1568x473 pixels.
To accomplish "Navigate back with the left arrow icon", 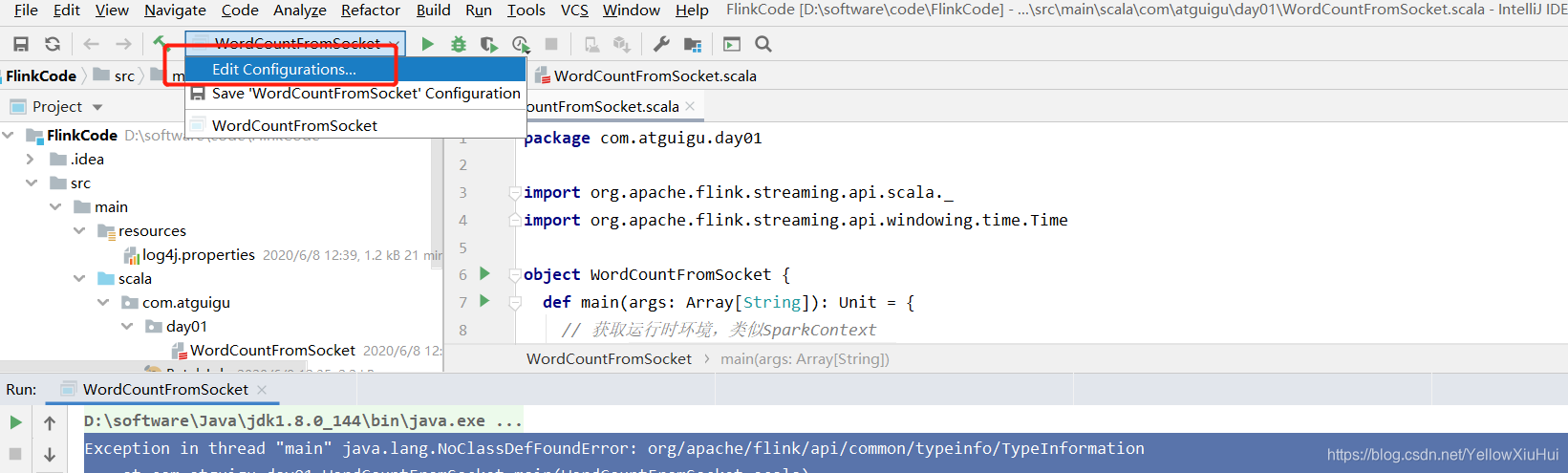I will [x=92, y=44].
